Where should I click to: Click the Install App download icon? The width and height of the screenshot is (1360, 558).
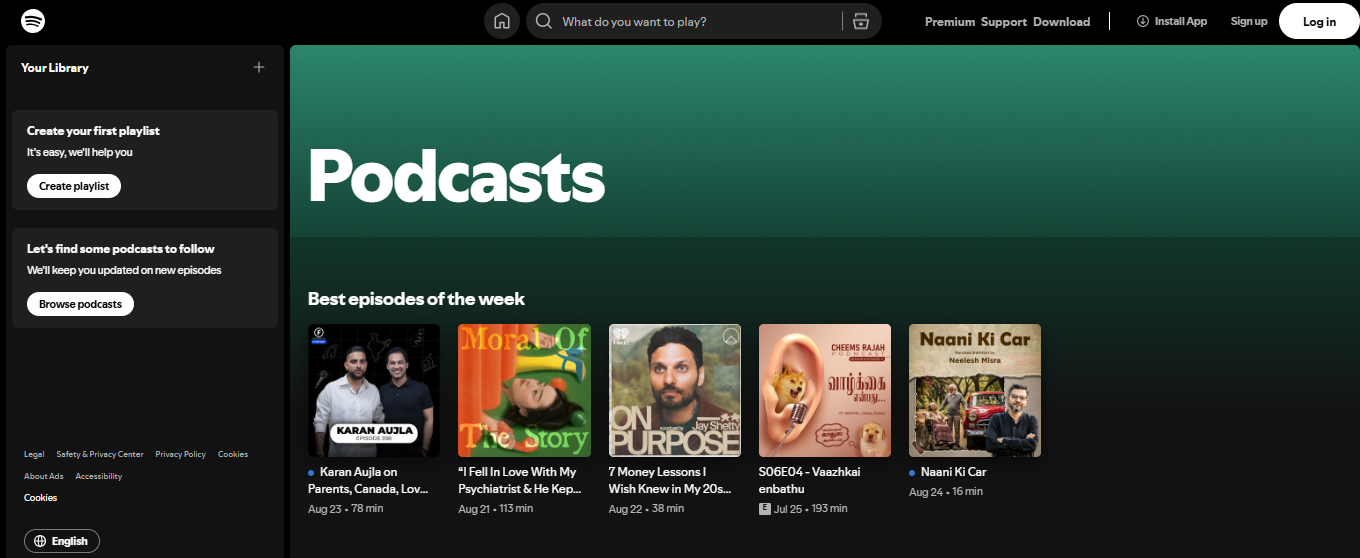click(x=1143, y=21)
